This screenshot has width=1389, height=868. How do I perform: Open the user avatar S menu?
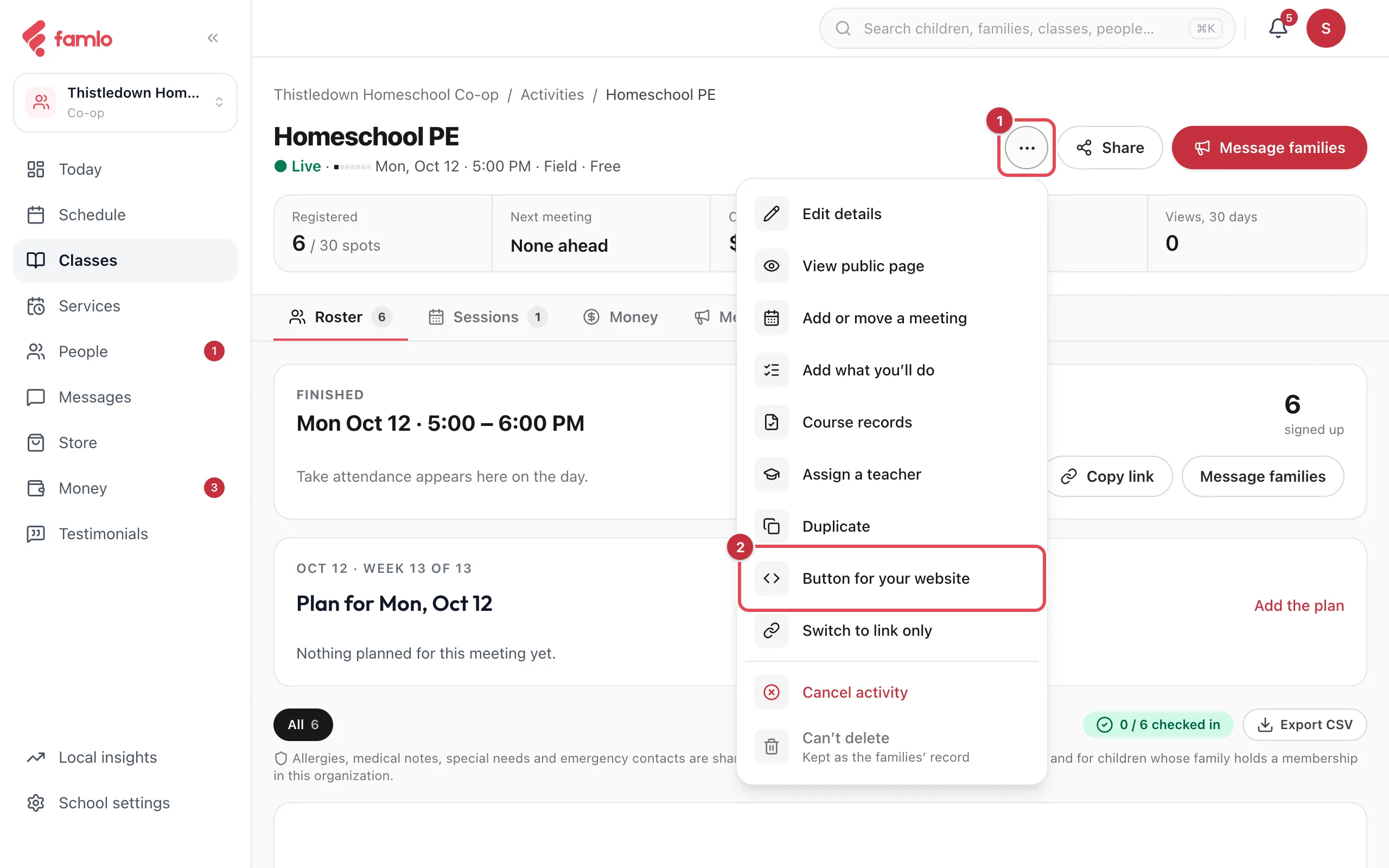coord(1326,28)
